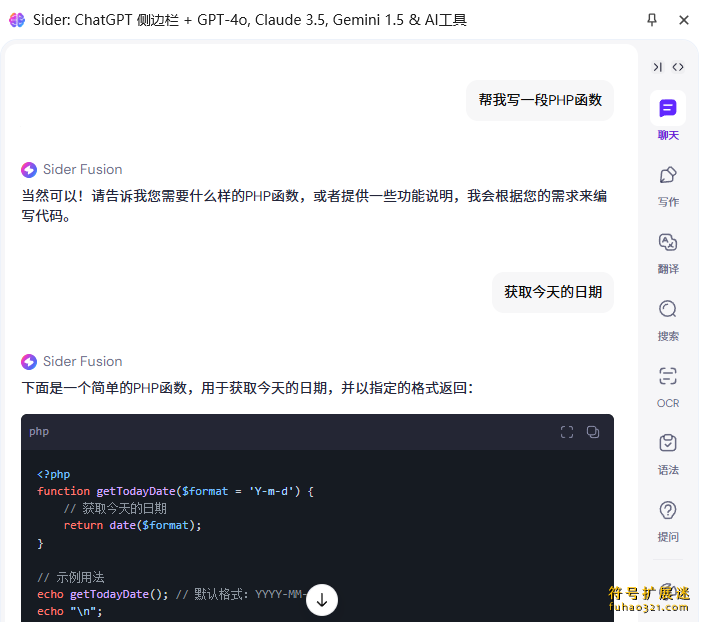Open the Grammar (语法) checker

pos(668,443)
